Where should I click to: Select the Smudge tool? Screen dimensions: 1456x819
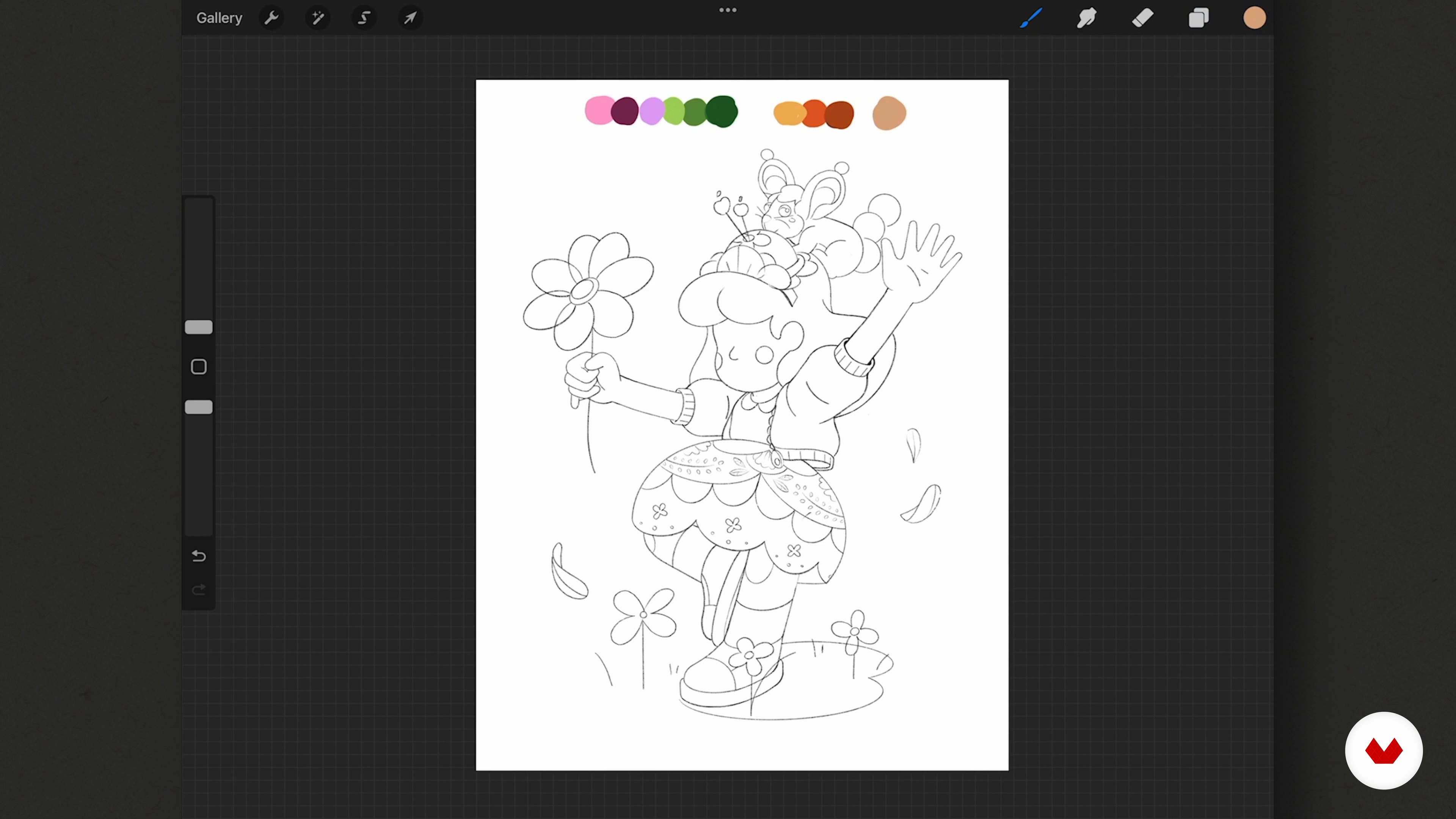(x=1086, y=18)
